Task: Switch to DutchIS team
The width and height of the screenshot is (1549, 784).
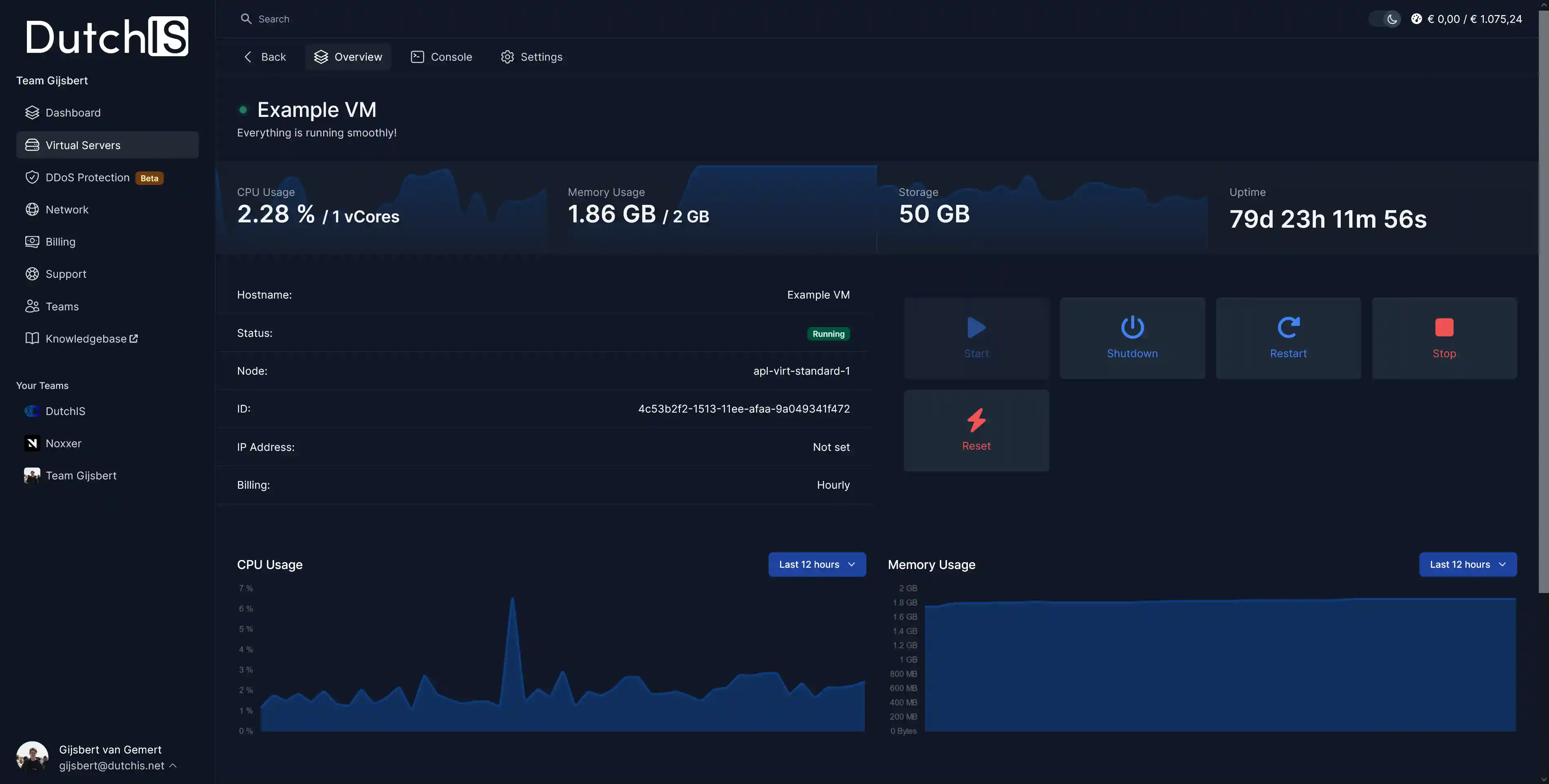Action: pos(107,411)
